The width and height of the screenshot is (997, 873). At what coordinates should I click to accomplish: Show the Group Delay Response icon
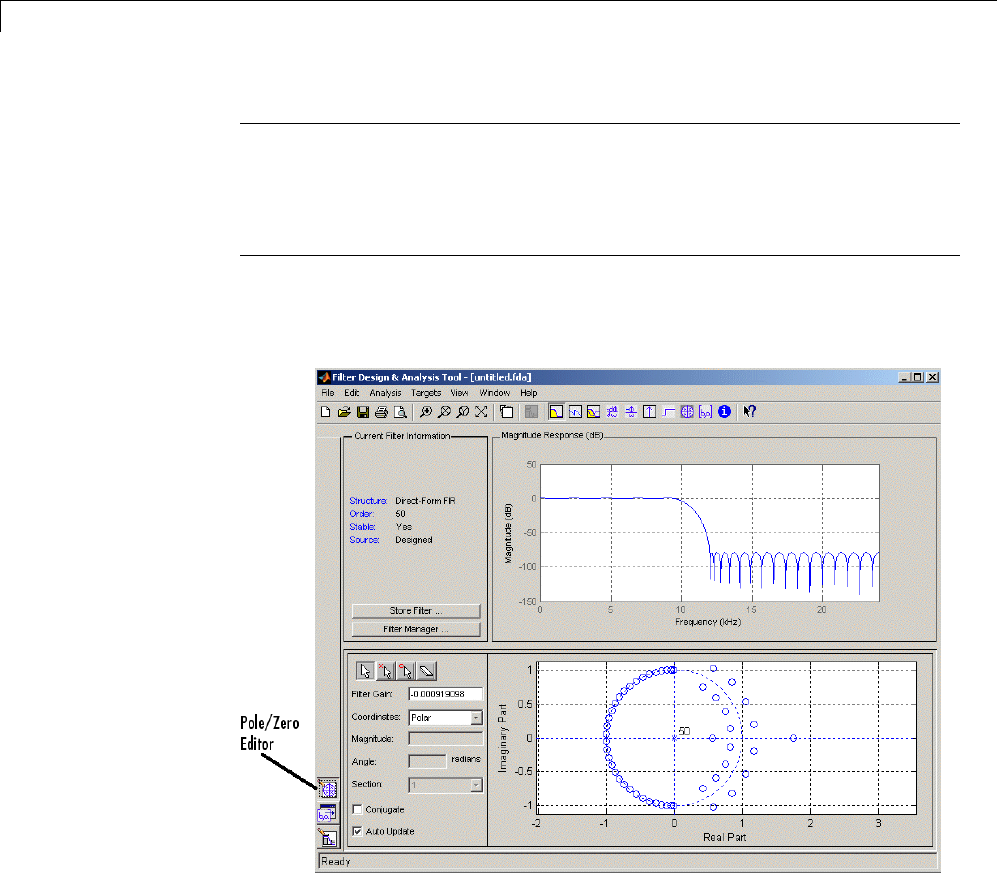(612, 412)
